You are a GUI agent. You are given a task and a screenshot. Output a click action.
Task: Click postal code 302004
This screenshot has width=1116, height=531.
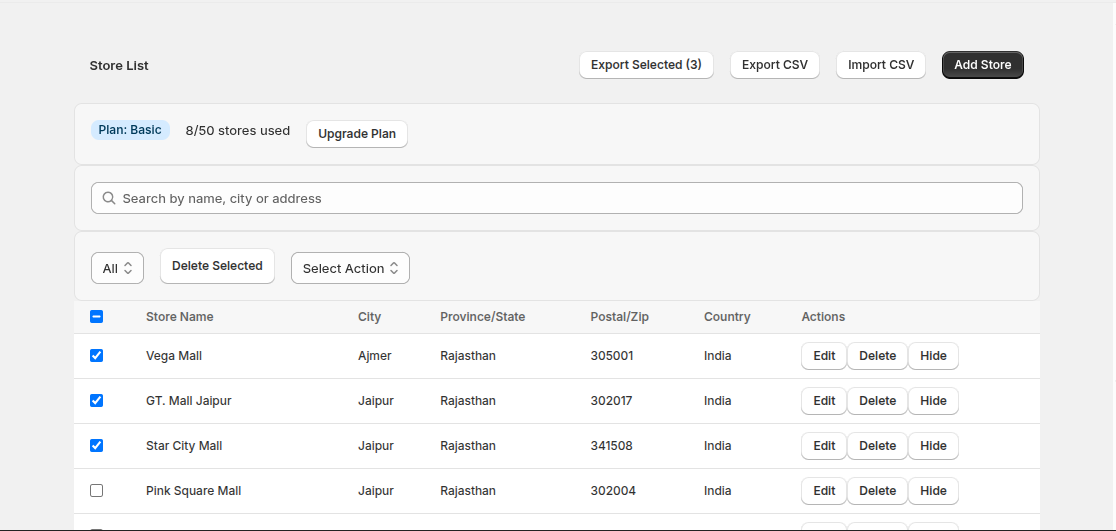click(x=613, y=490)
